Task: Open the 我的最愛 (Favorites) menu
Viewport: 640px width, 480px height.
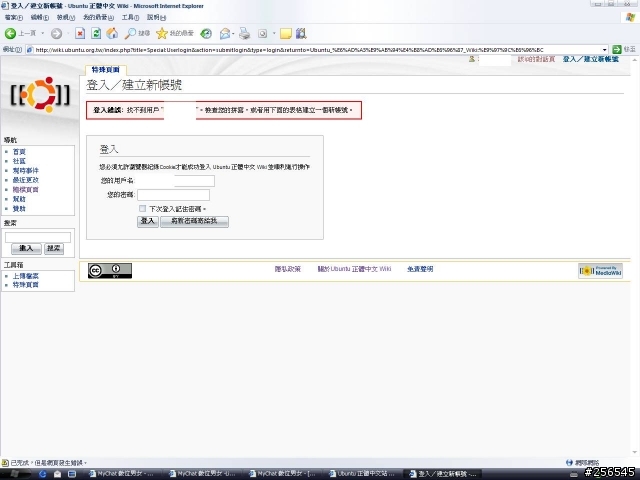Action: pos(98,17)
